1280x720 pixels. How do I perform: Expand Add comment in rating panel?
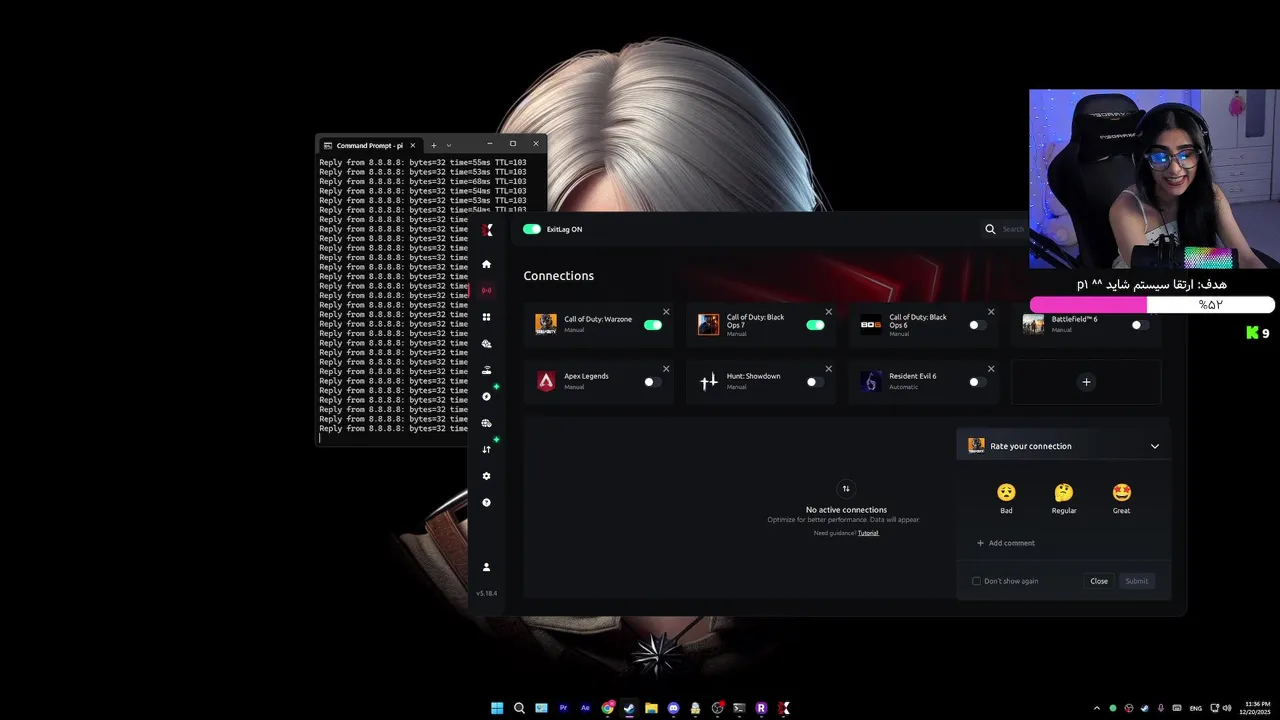click(1006, 543)
